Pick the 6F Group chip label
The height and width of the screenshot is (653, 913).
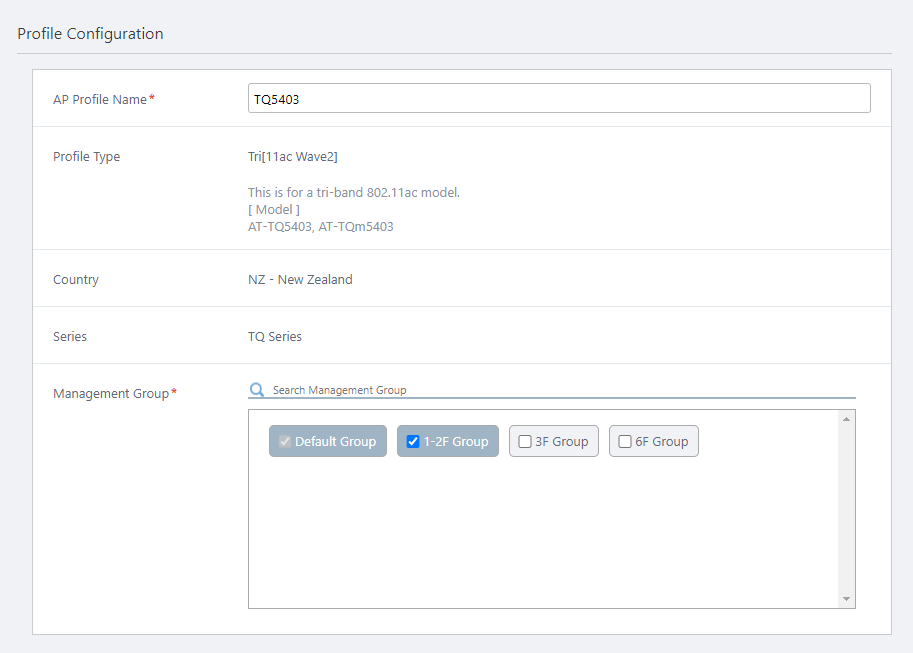pyautogui.click(x=661, y=442)
